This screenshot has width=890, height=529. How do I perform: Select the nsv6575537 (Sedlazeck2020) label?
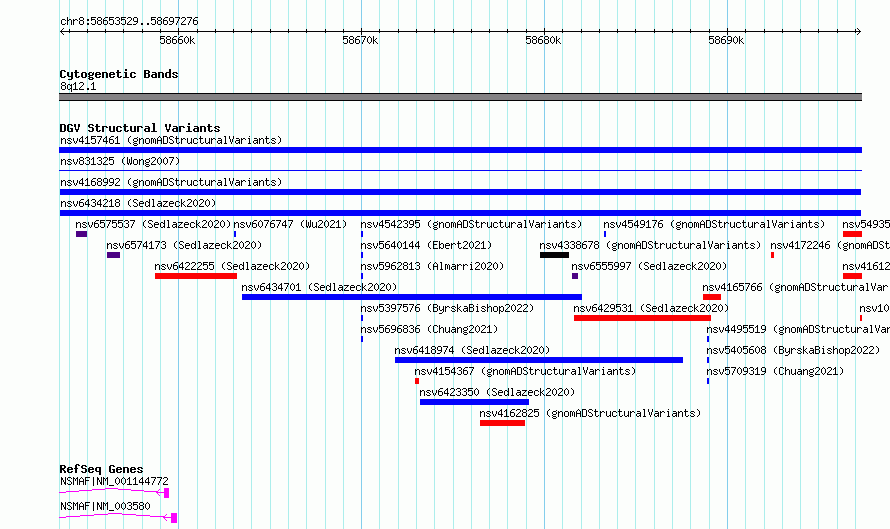153,224
